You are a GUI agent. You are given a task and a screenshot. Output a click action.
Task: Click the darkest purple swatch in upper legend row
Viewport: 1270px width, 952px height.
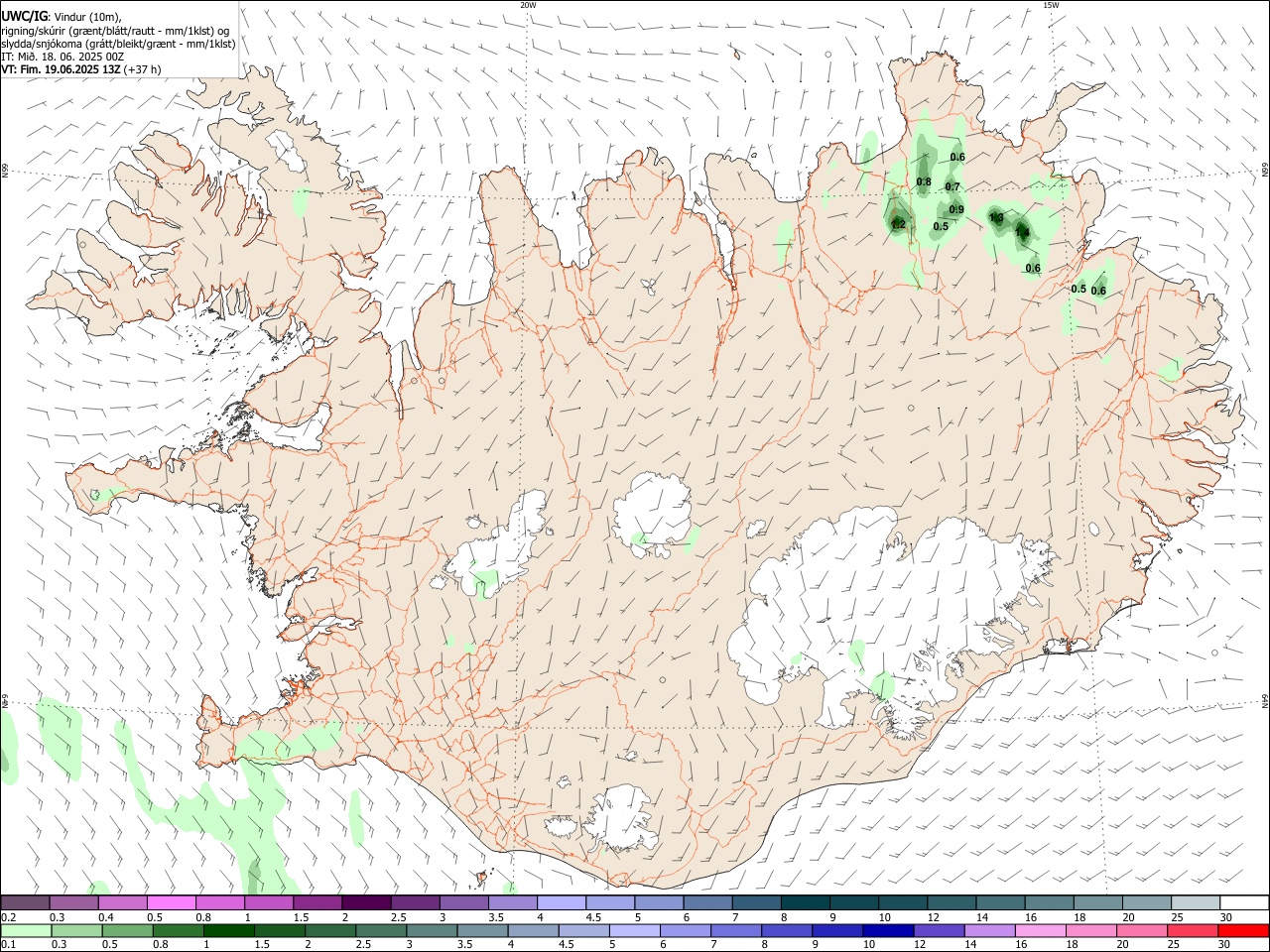(366, 902)
